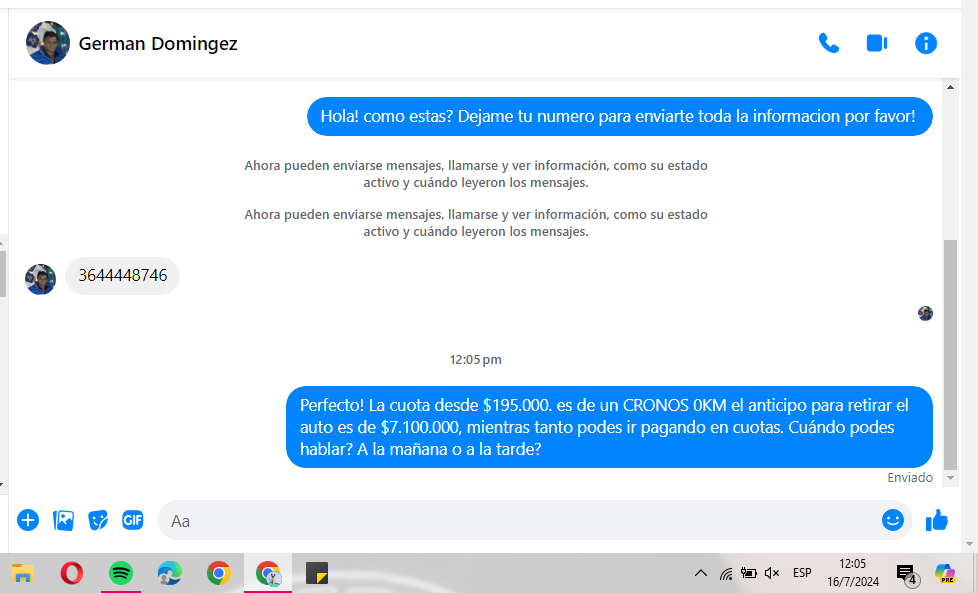This screenshot has width=978, height=593.
Task: Start a video call from chat header
Action: 877,43
